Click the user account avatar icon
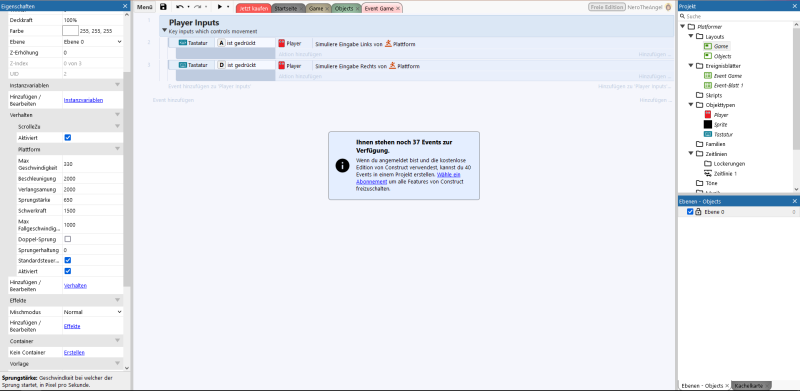Screen dimensions: 800x391 pos(668,8)
